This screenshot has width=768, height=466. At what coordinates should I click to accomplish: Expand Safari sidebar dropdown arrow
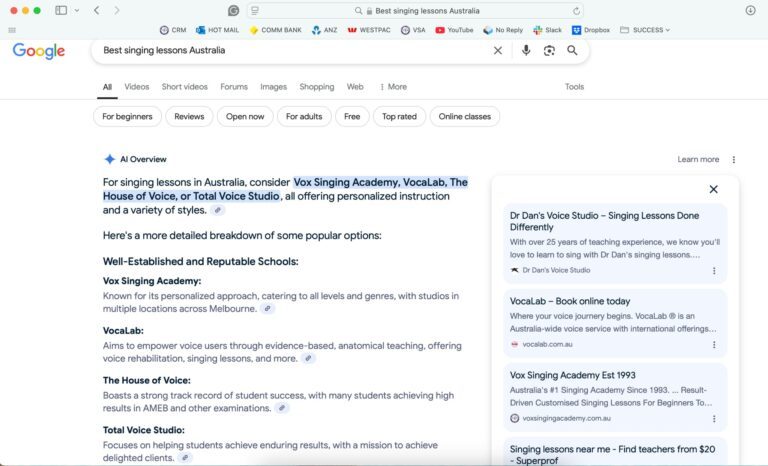(x=76, y=10)
